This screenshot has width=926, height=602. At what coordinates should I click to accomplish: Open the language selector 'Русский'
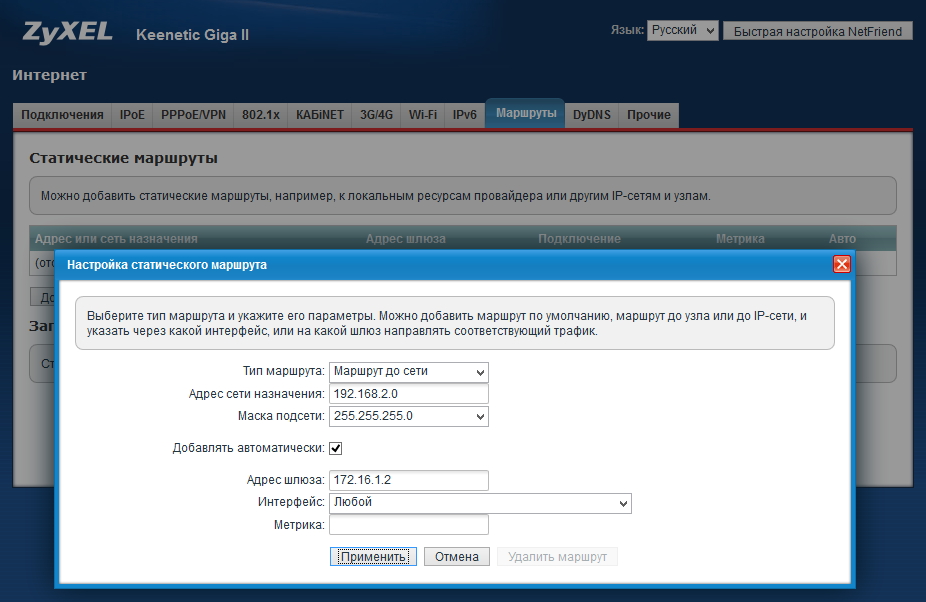(x=682, y=31)
